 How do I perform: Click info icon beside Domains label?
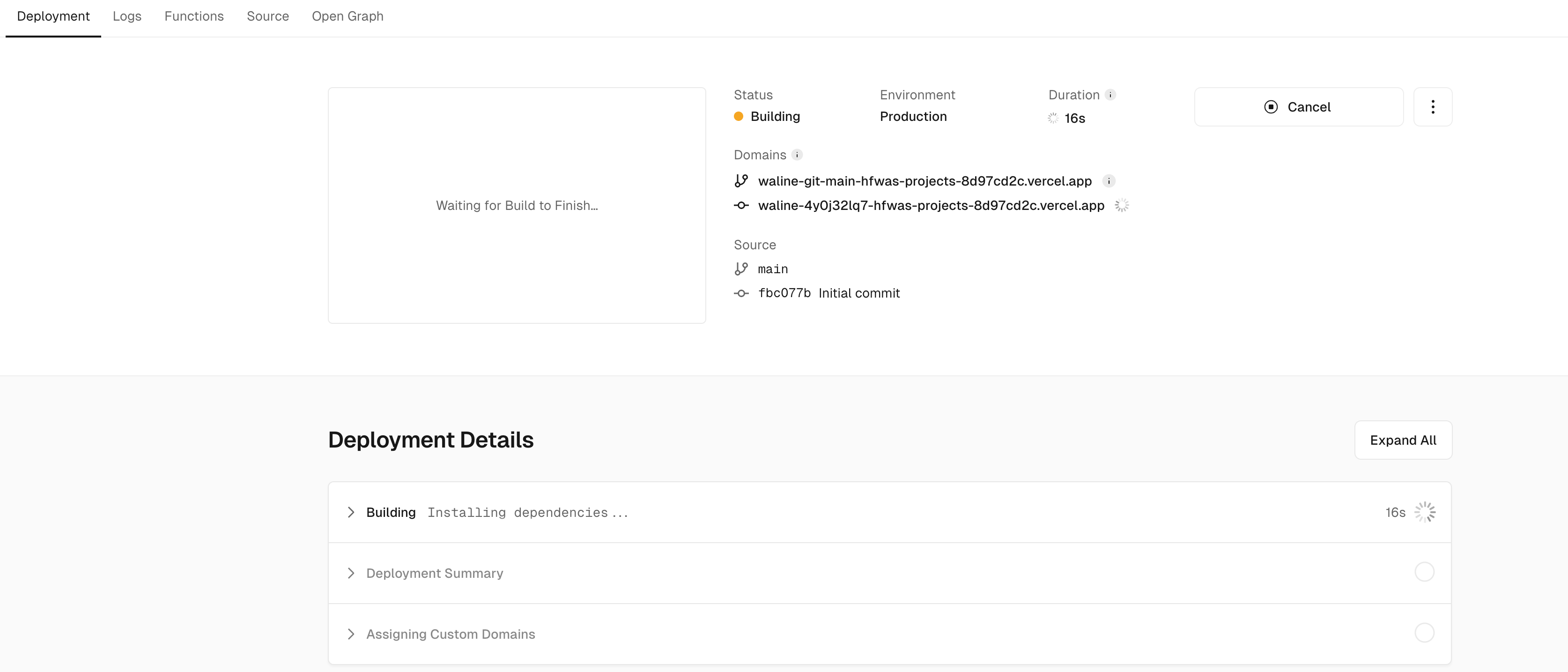797,155
